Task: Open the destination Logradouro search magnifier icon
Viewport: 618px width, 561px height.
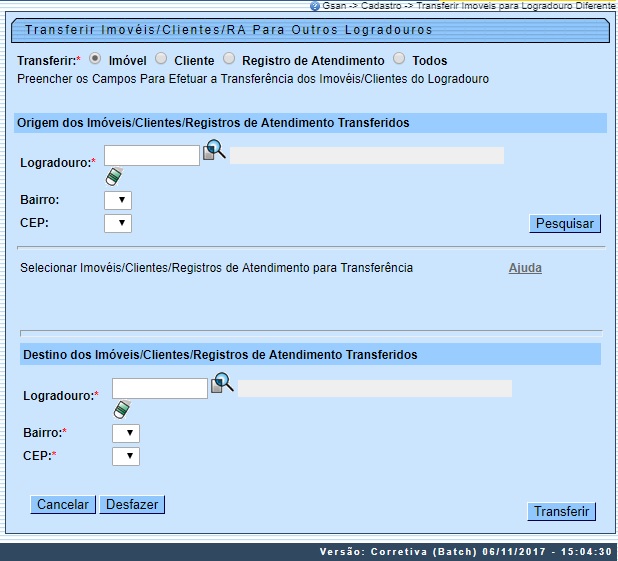Action: click(222, 383)
